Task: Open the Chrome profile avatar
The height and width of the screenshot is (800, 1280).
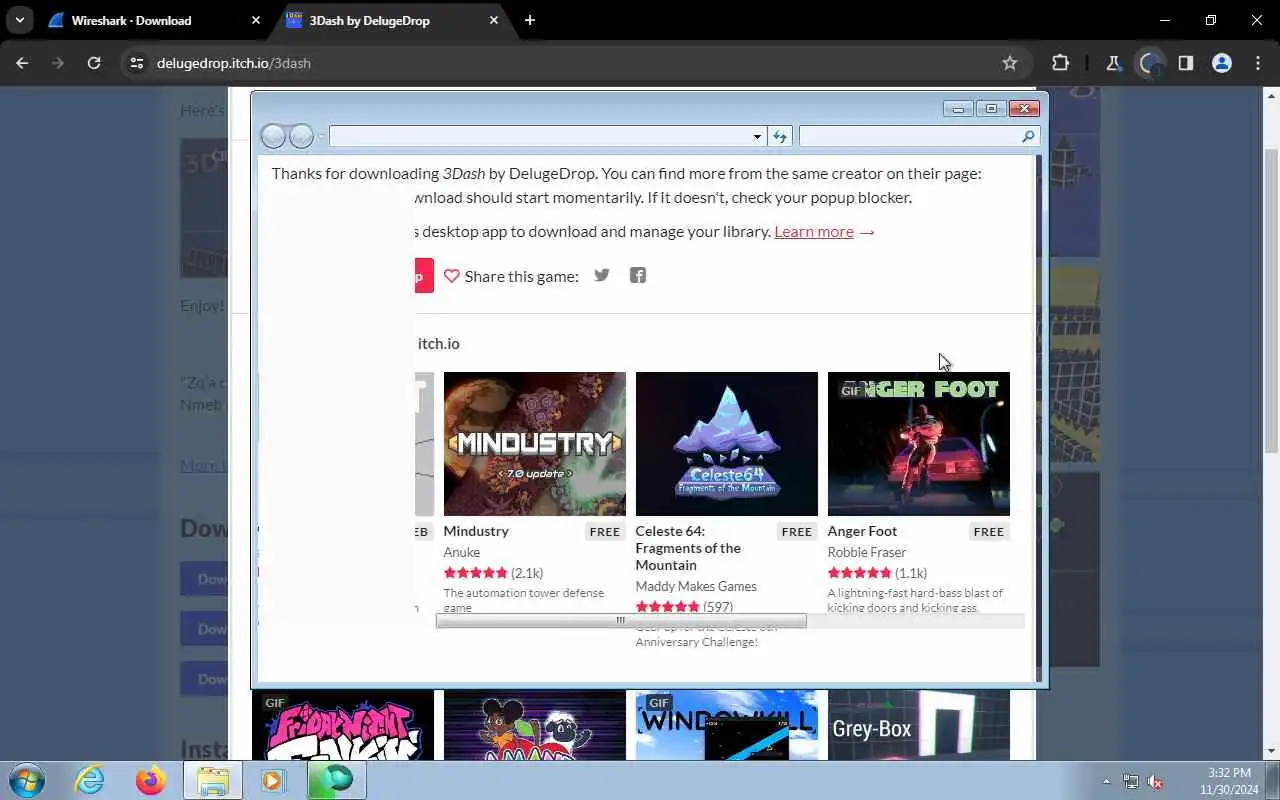Action: click(1222, 63)
